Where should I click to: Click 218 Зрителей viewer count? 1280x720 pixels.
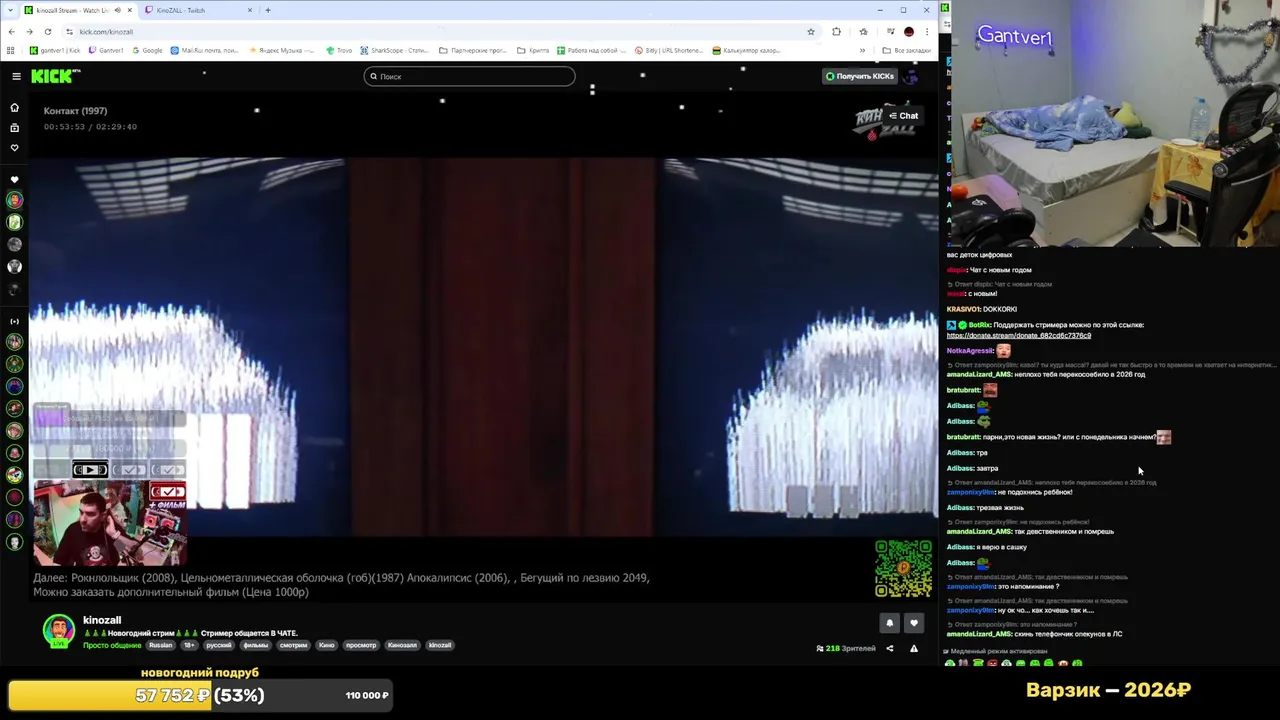(846, 648)
